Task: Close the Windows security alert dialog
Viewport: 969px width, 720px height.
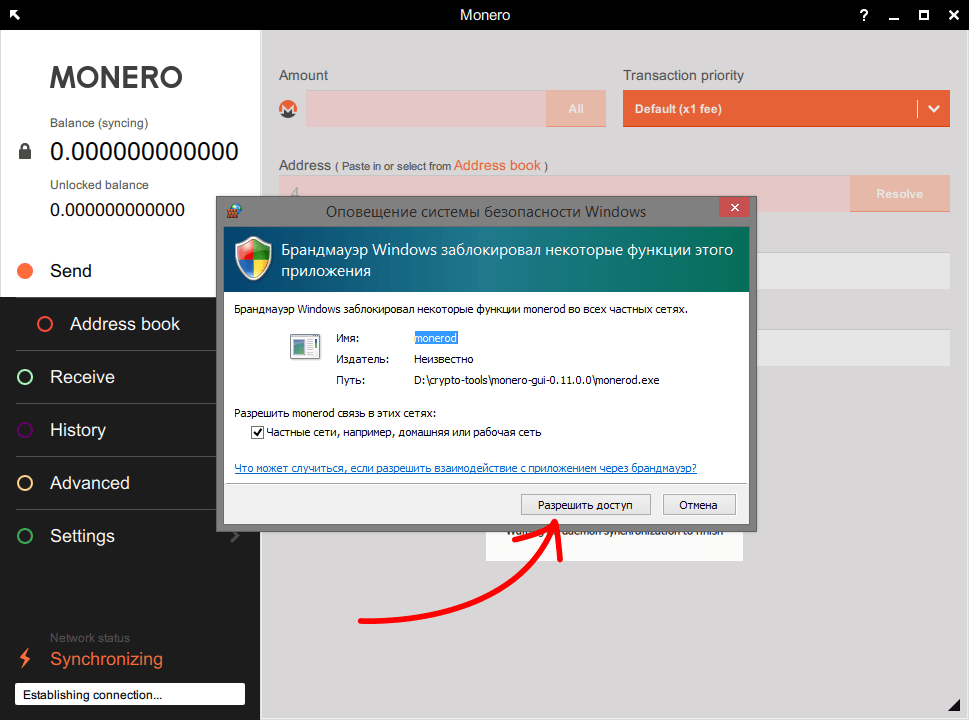Action: click(x=734, y=208)
